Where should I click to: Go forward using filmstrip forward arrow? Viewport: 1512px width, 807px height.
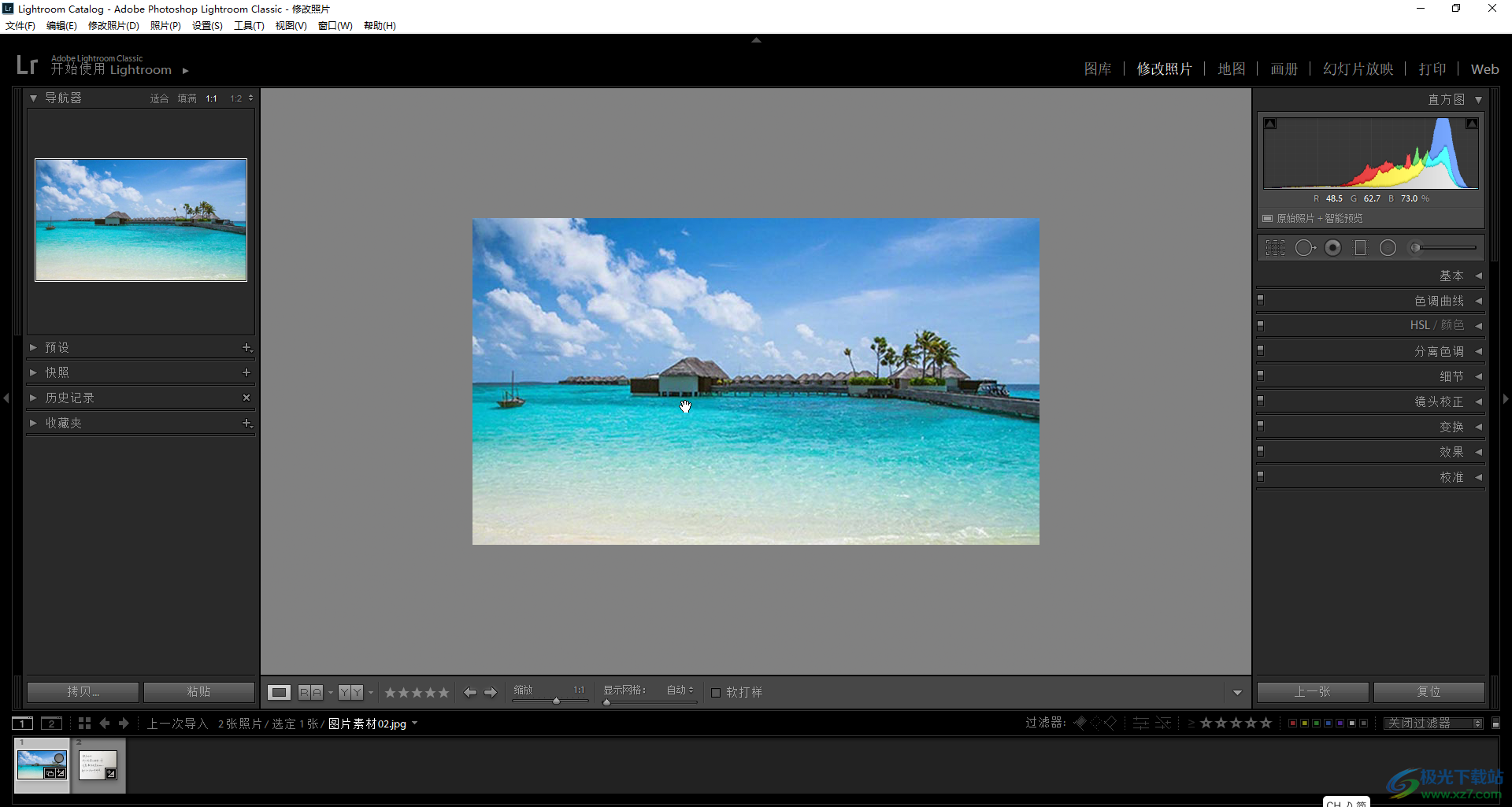[124, 723]
